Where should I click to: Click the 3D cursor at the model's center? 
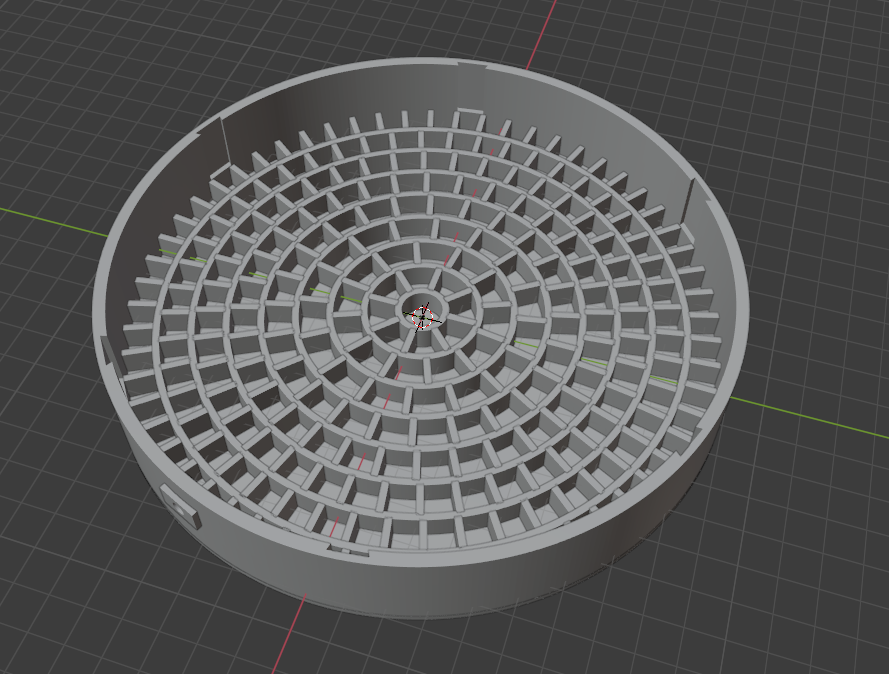pyautogui.click(x=422, y=317)
